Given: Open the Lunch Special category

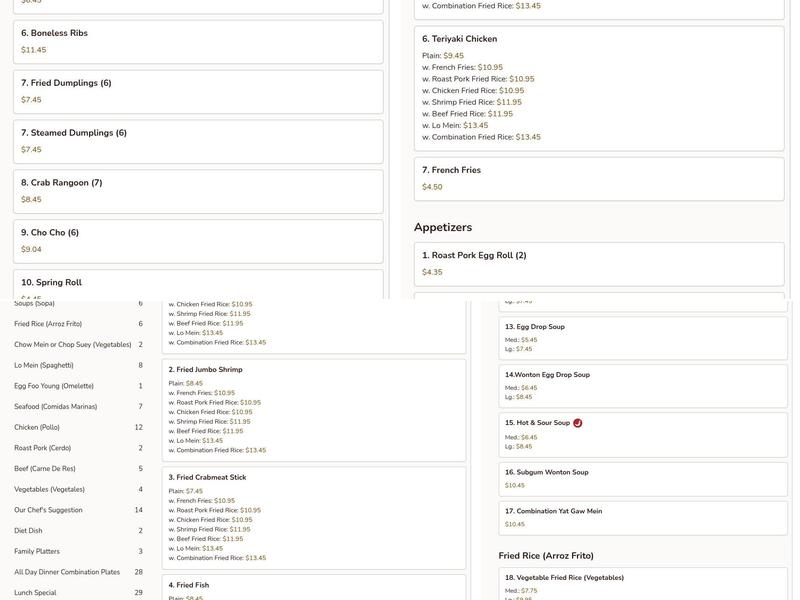Looking at the screenshot, I should coord(35,593).
